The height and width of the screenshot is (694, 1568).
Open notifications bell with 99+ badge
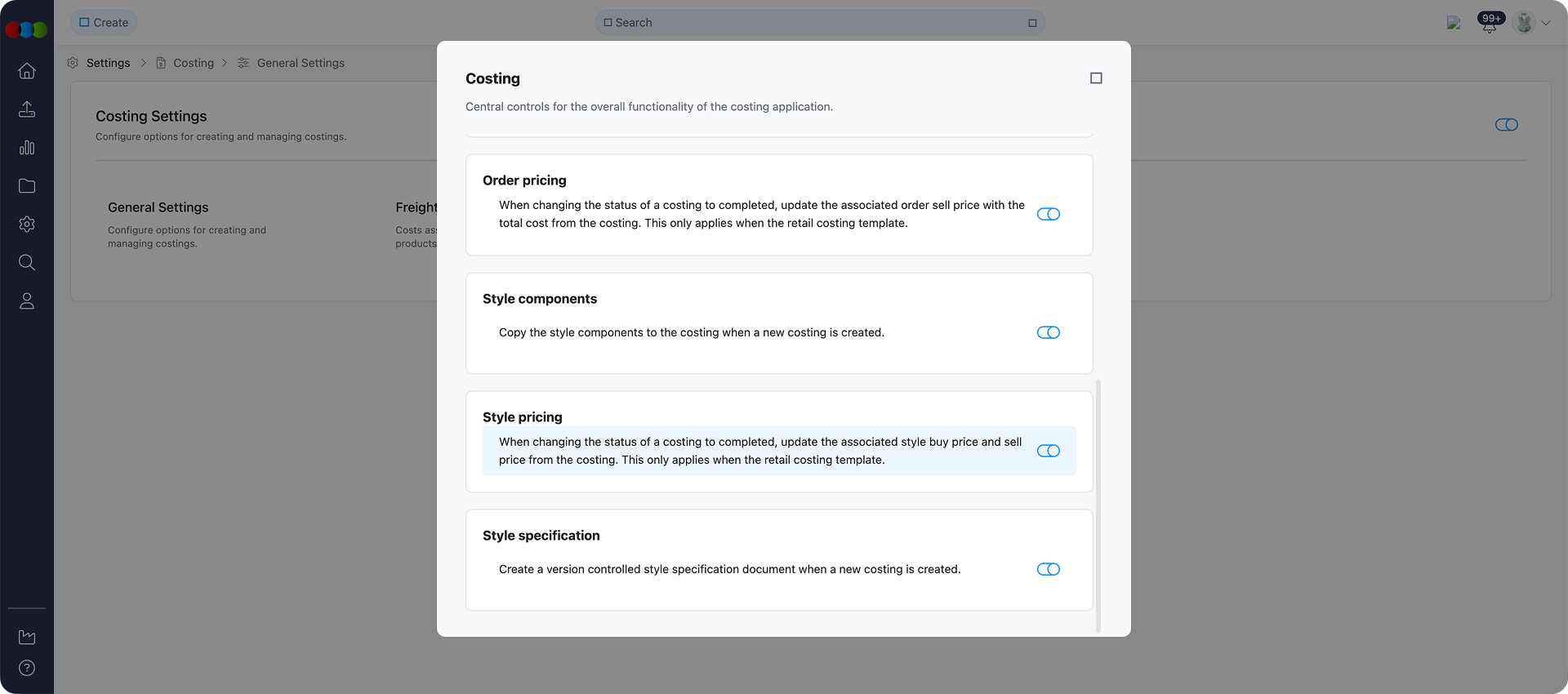tap(1490, 24)
